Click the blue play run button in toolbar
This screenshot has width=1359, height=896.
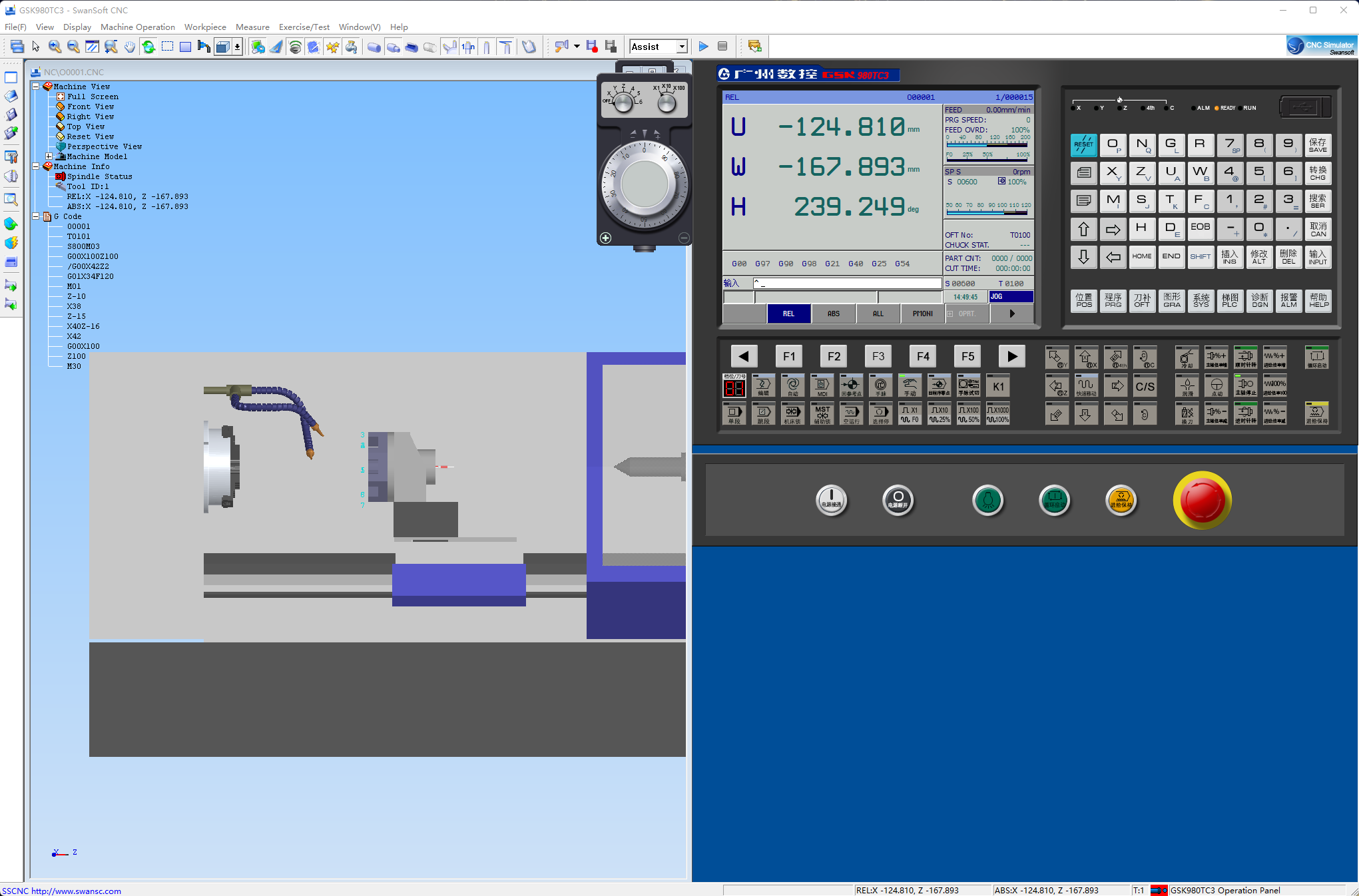point(703,47)
